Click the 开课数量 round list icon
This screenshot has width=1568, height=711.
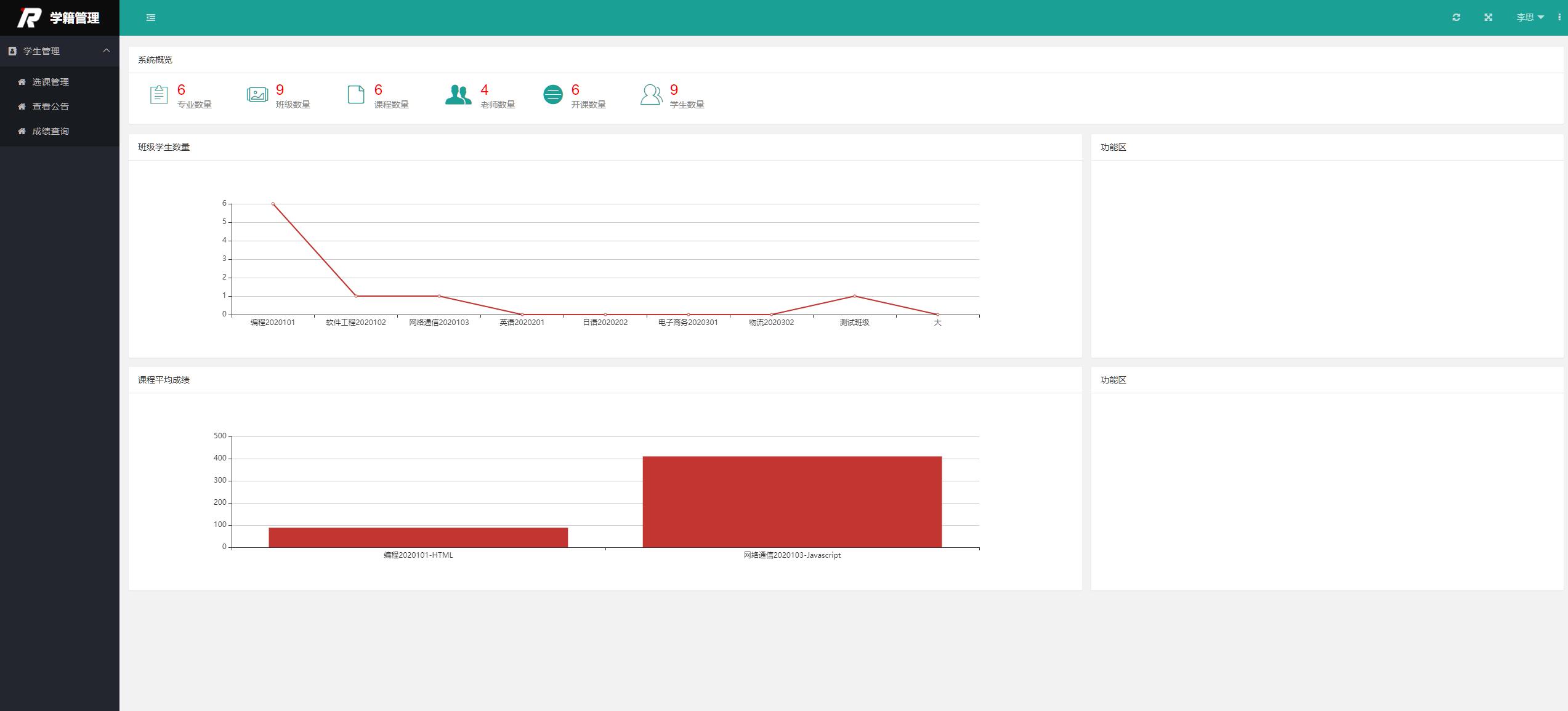tap(553, 95)
